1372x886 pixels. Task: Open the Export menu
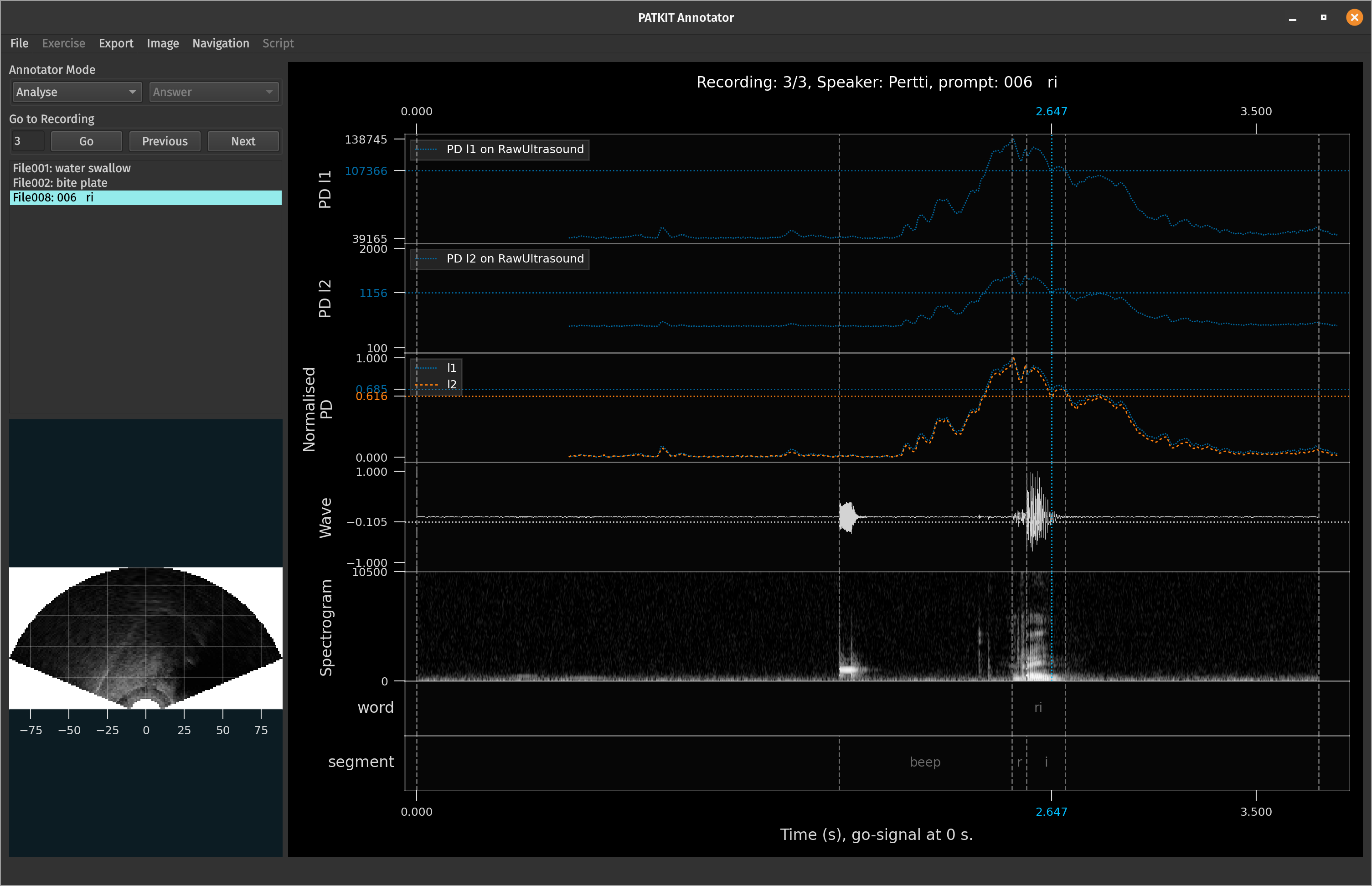coord(116,43)
